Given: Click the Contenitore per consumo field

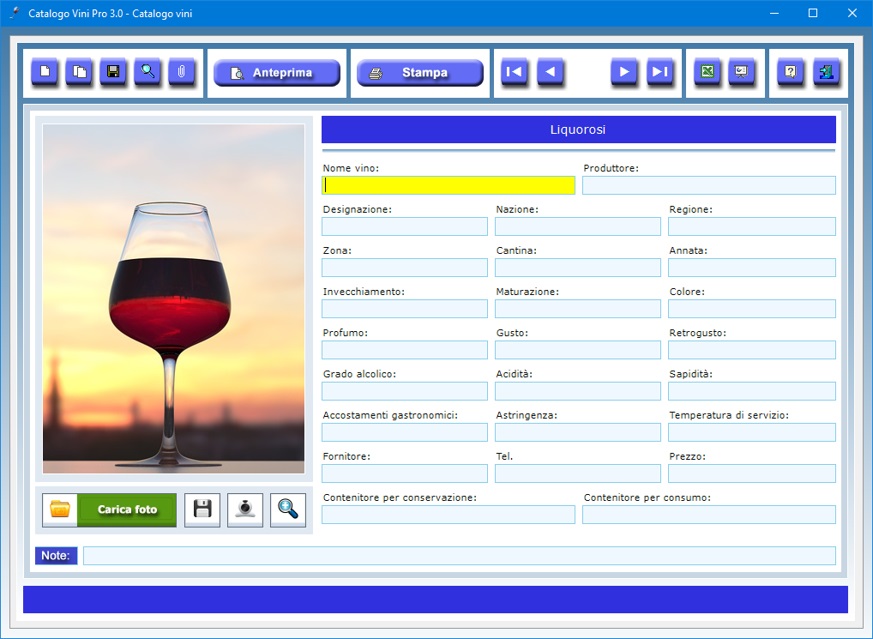Looking at the screenshot, I should (x=709, y=515).
